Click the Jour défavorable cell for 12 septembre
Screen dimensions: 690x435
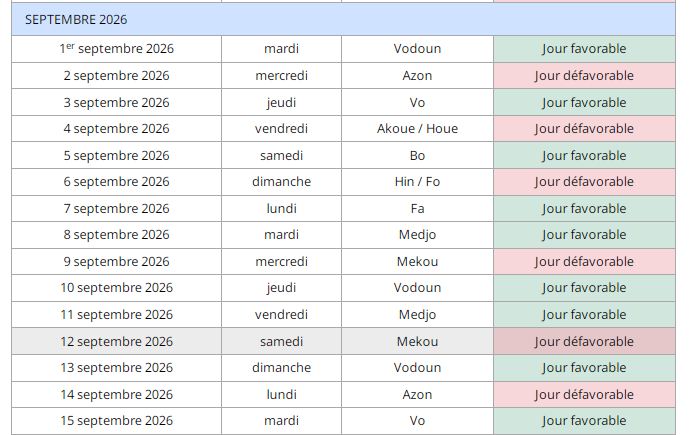tap(584, 341)
